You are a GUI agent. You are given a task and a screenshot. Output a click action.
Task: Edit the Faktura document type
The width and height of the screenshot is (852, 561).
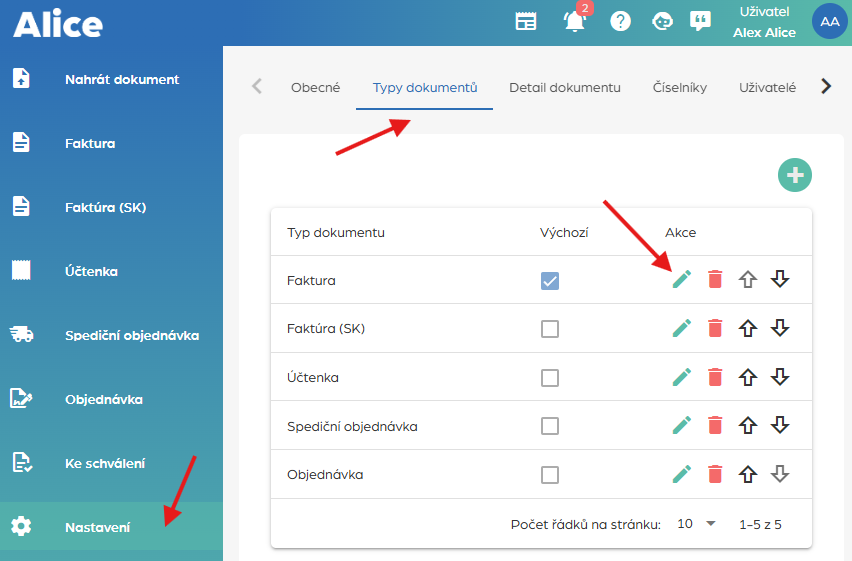click(x=682, y=280)
